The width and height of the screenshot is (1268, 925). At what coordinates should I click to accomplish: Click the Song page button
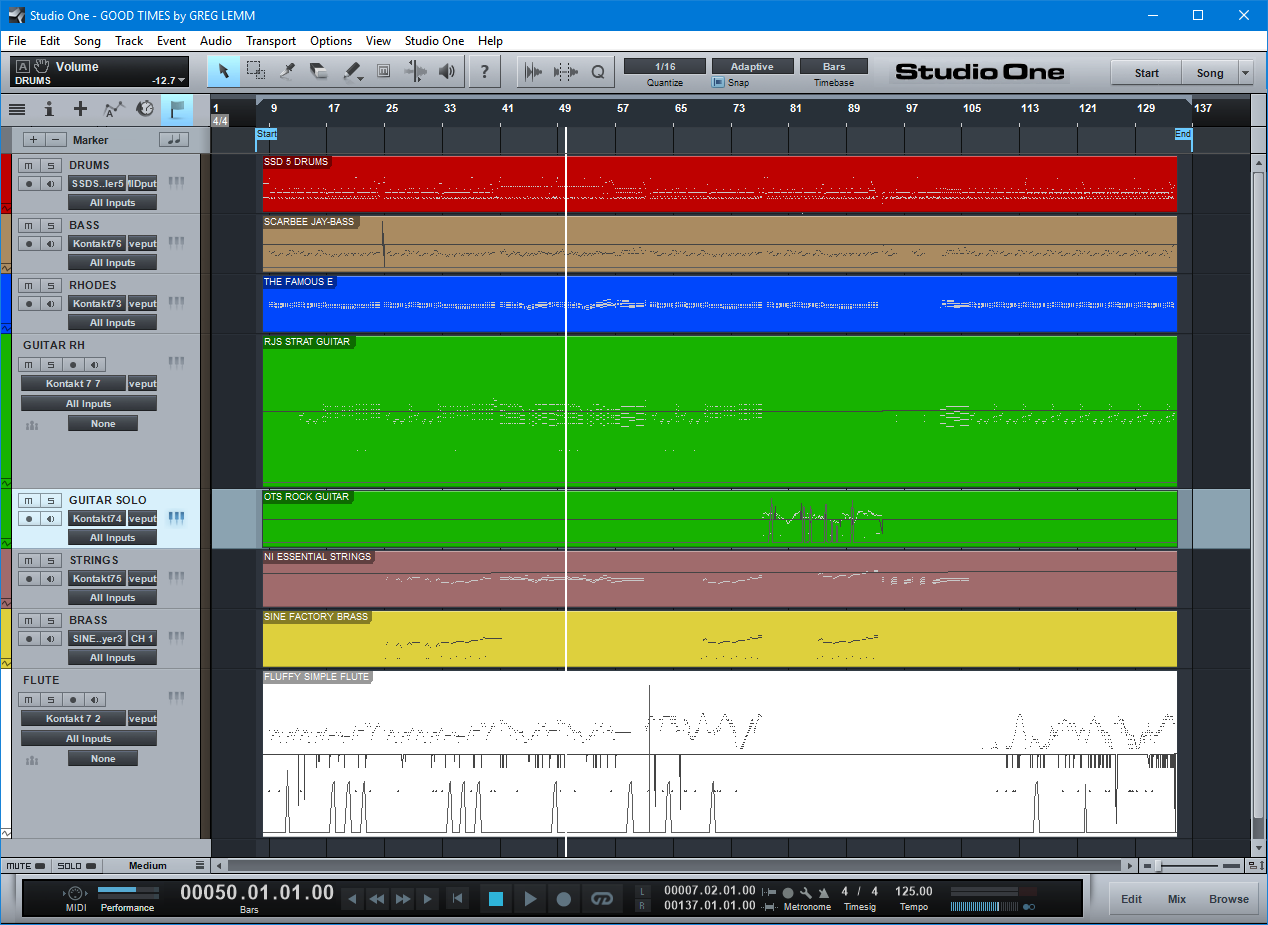(x=1210, y=73)
